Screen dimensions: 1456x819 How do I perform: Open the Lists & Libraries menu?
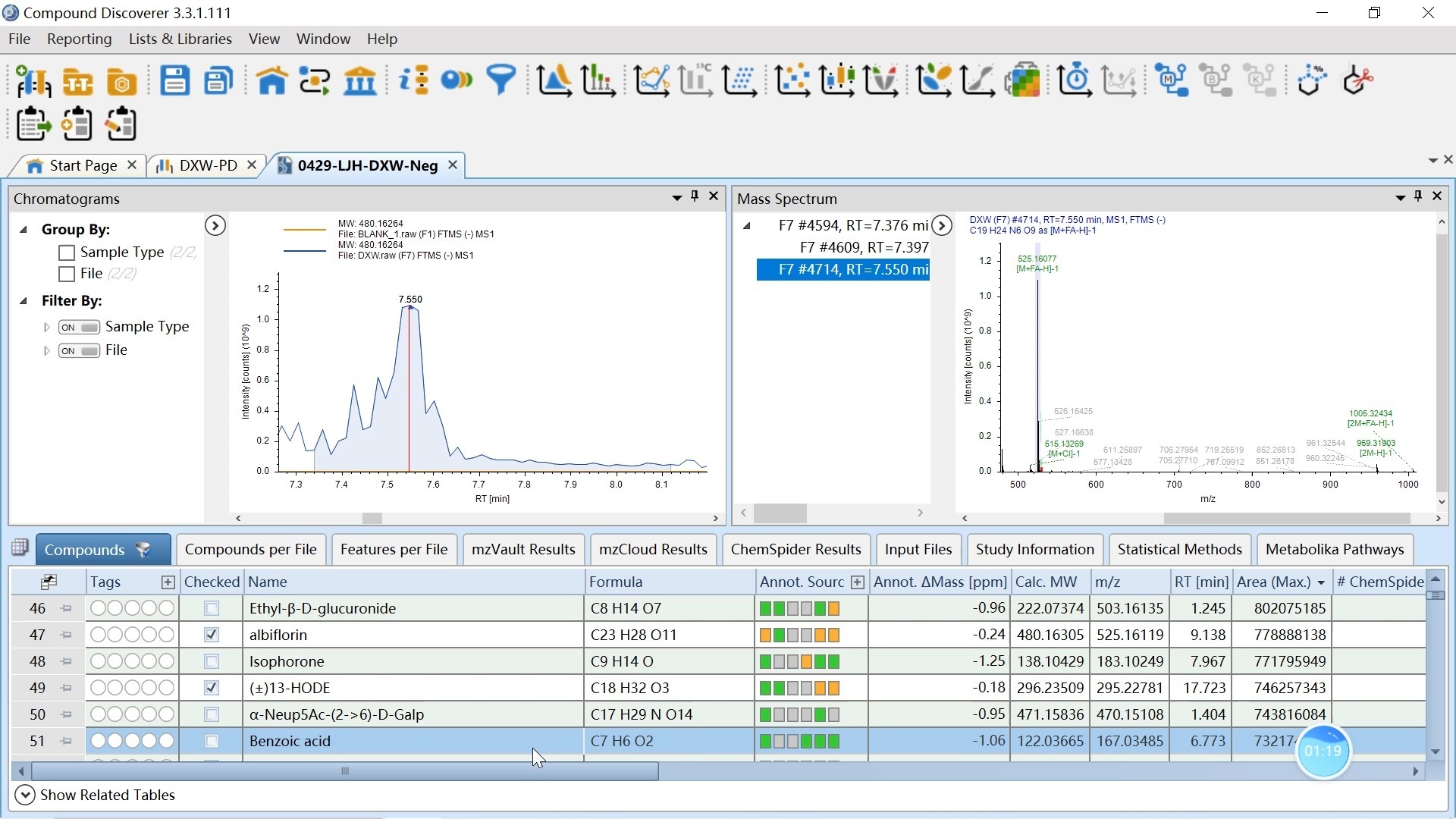point(180,39)
